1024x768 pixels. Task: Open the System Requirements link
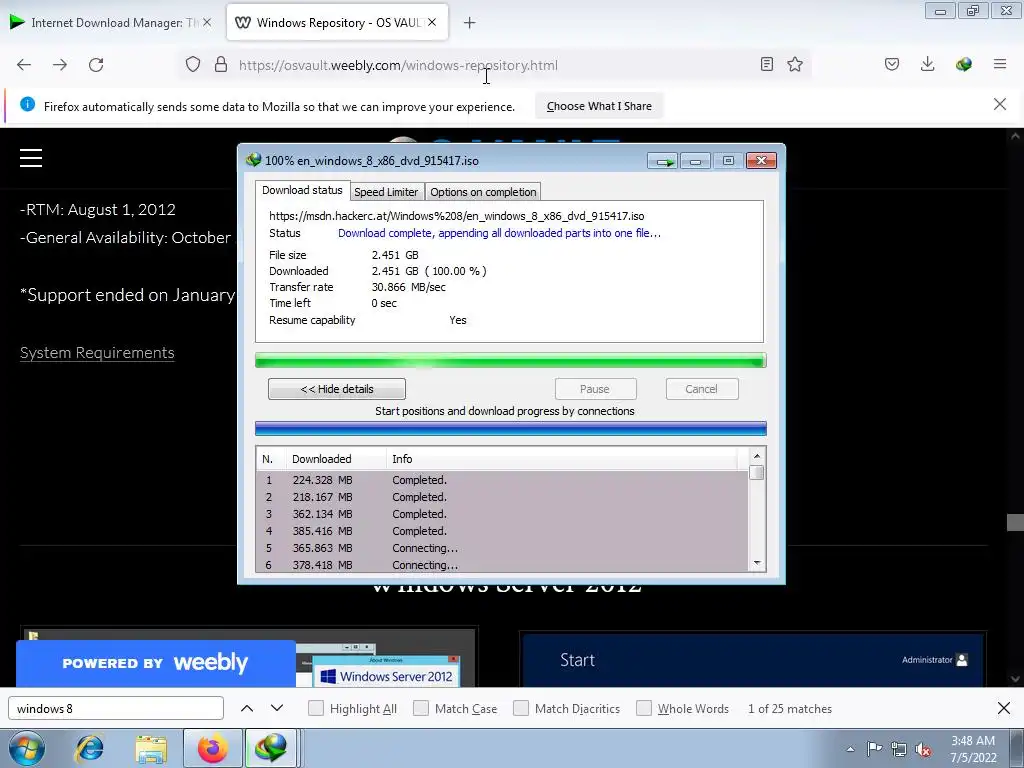(97, 353)
